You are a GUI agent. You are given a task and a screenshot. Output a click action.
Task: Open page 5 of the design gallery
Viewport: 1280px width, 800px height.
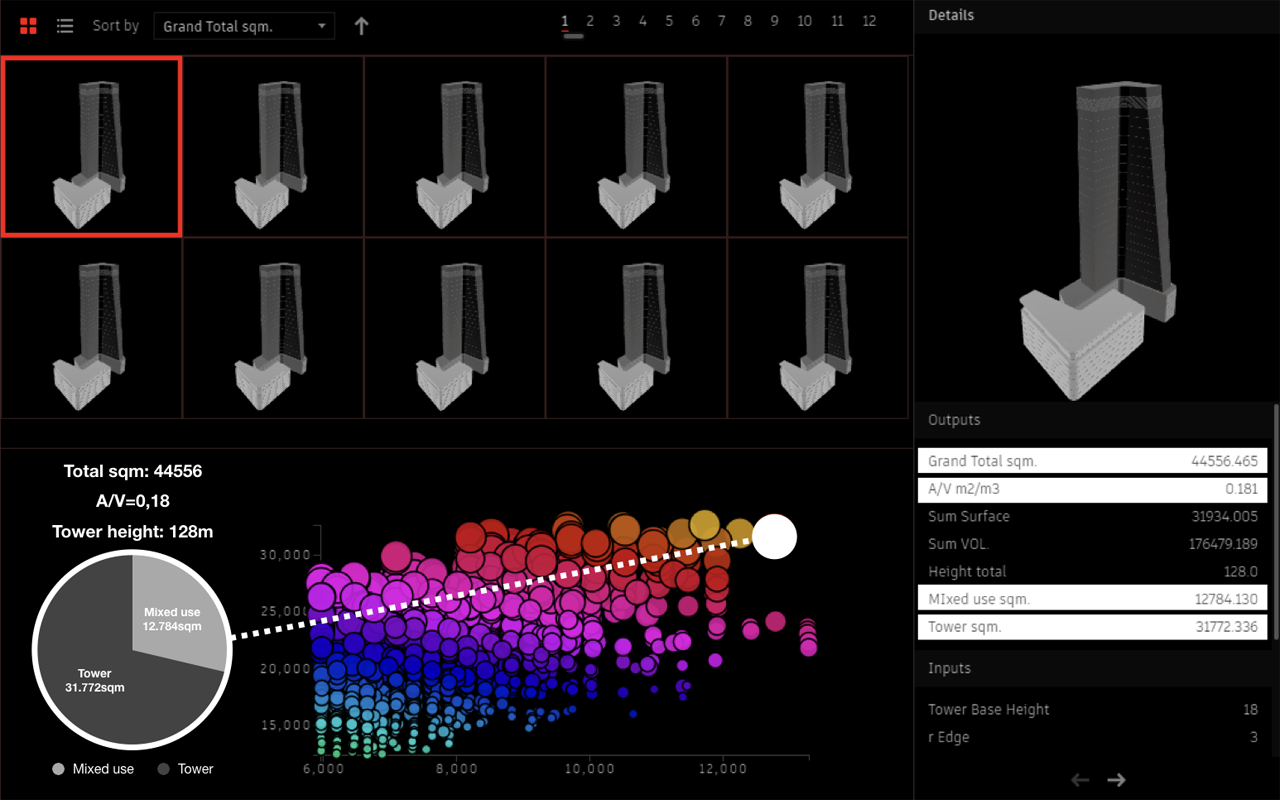pyautogui.click(x=669, y=21)
